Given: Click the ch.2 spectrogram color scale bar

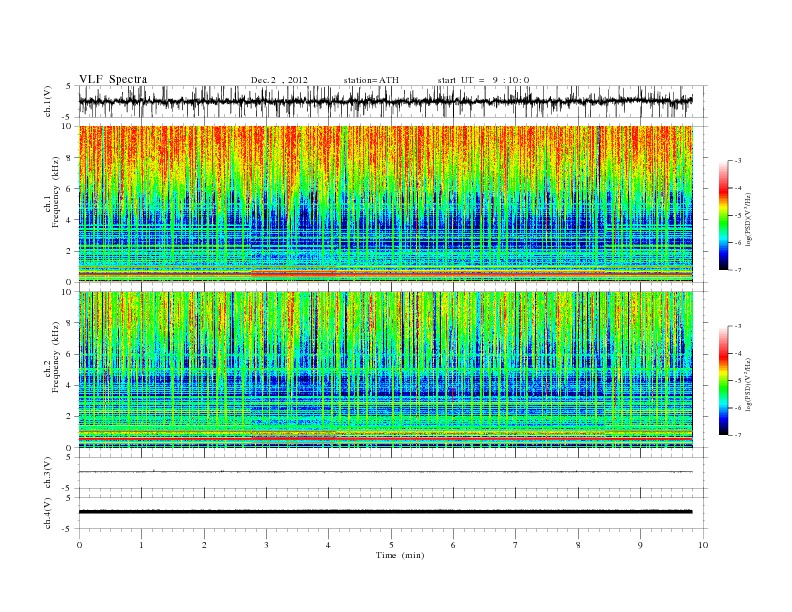Looking at the screenshot, I should (723, 380).
